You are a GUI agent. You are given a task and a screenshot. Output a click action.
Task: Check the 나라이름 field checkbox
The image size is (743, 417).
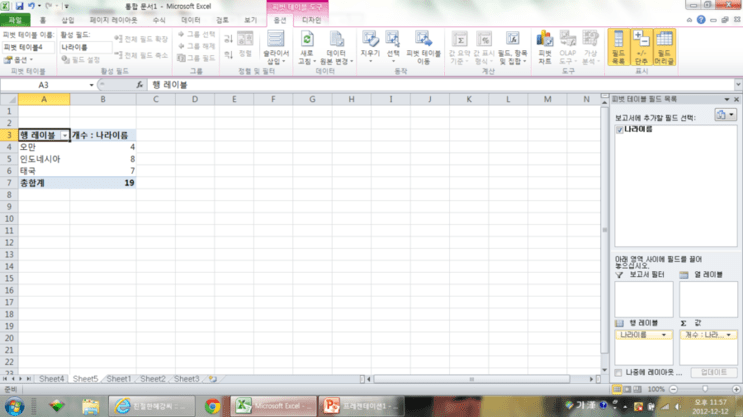click(619, 130)
